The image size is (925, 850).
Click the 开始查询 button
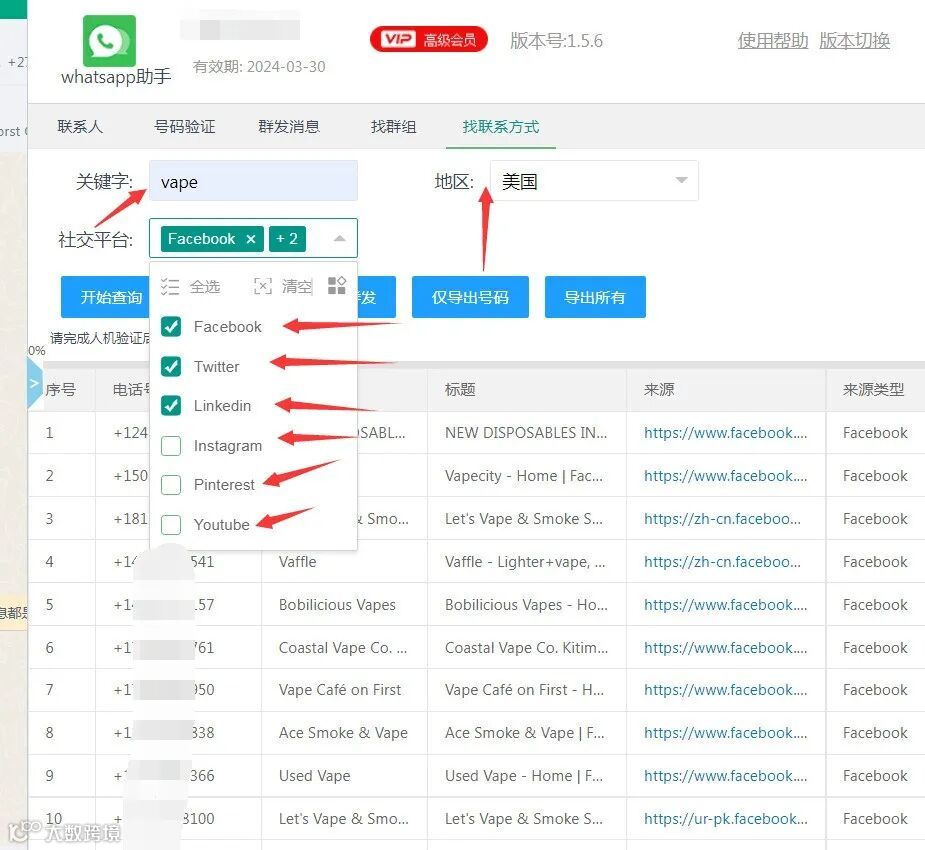tap(106, 297)
